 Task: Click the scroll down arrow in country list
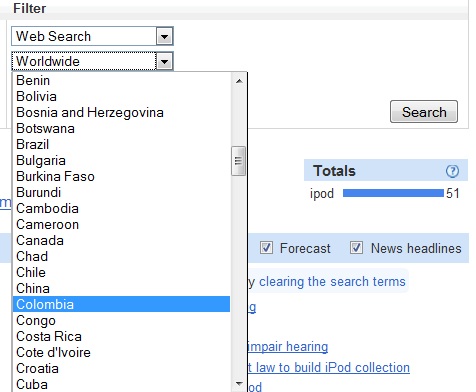[239, 384]
